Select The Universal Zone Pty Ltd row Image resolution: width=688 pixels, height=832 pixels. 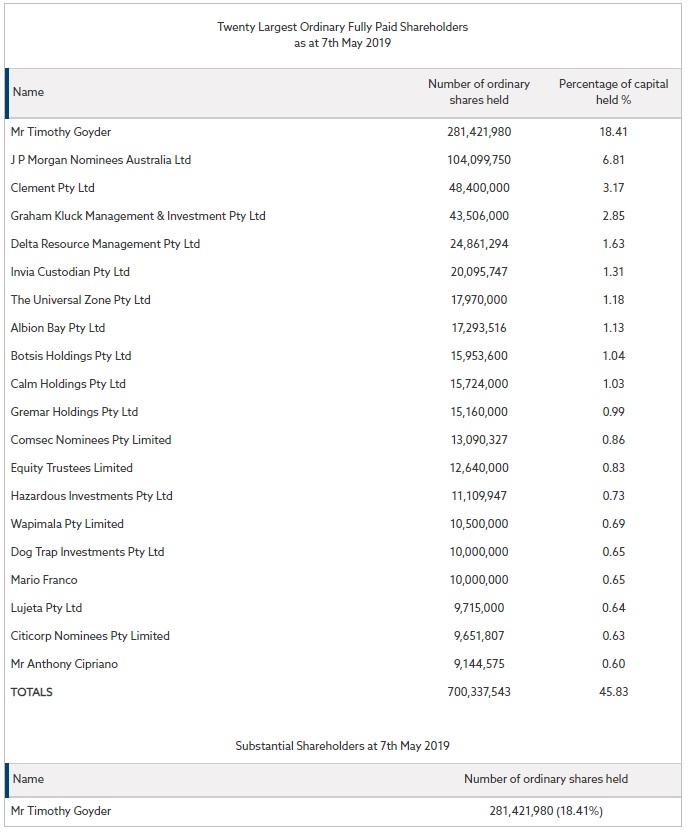coord(343,300)
